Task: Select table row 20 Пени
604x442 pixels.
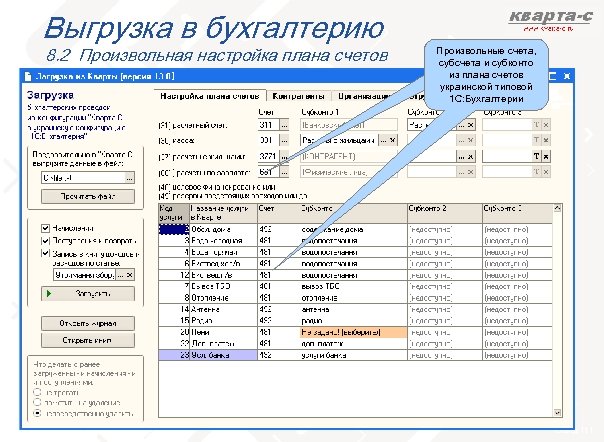Action: coord(355,332)
